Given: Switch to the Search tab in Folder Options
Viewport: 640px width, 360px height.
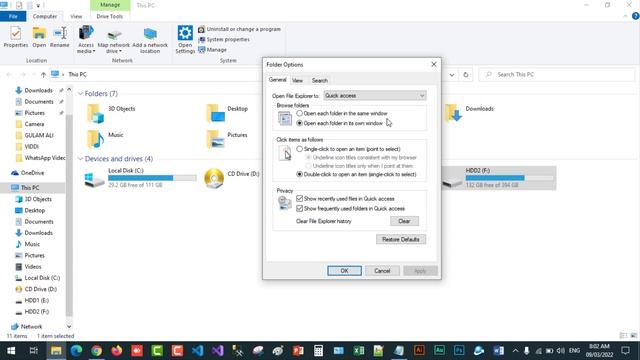Looking at the screenshot, I should [x=320, y=80].
